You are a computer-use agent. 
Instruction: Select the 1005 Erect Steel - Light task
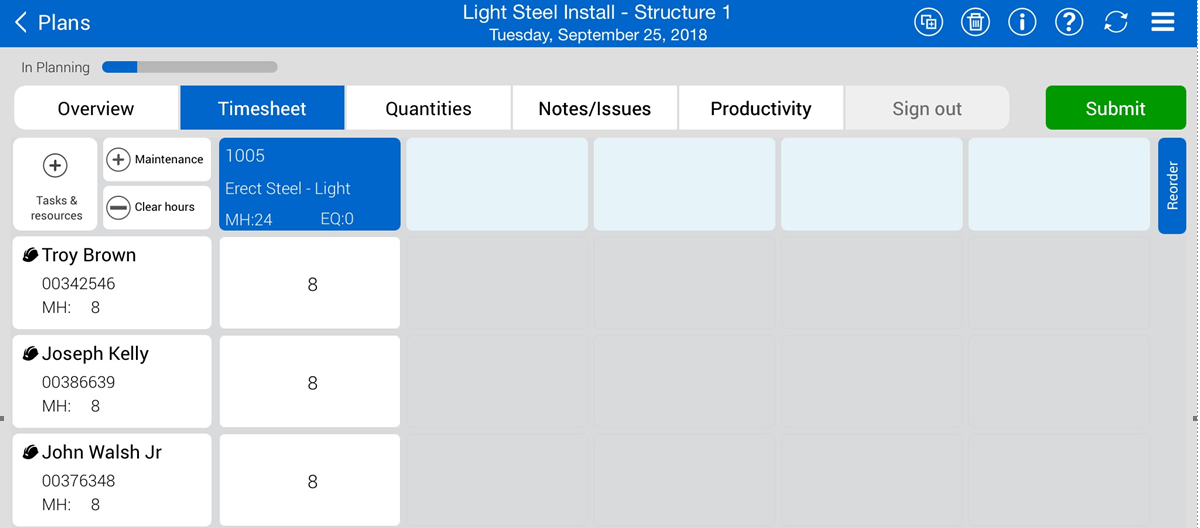pyautogui.click(x=310, y=185)
